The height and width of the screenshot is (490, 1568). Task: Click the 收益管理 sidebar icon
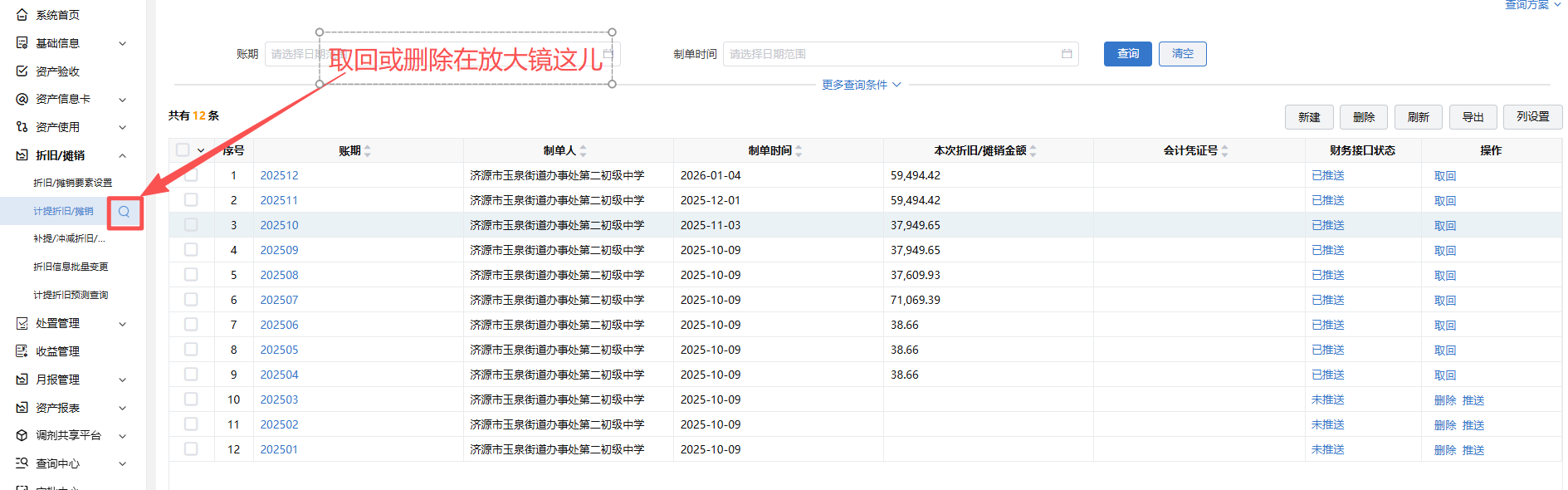pos(22,351)
